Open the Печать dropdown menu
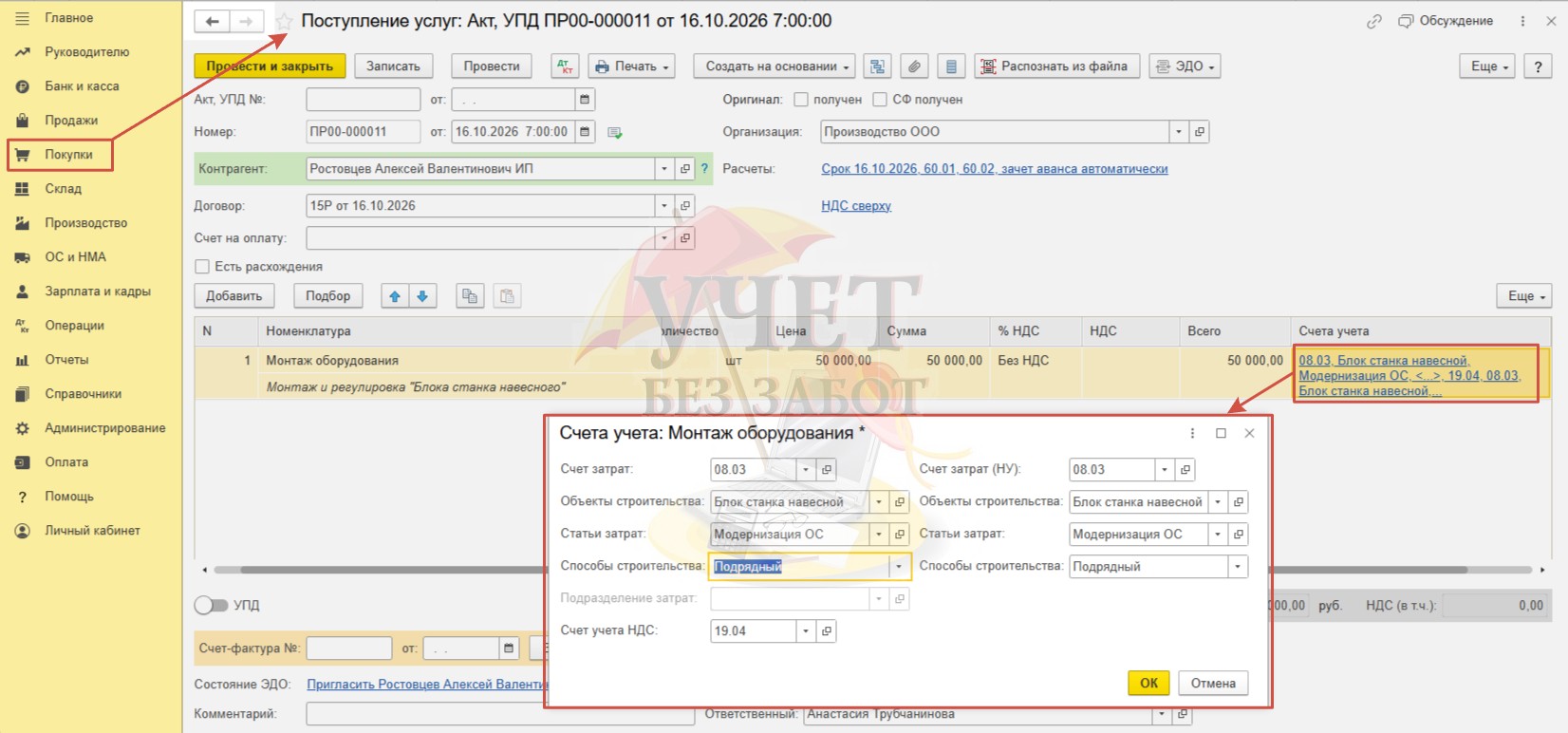The height and width of the screenshot is (733, 1568). [x=631, y=66]
